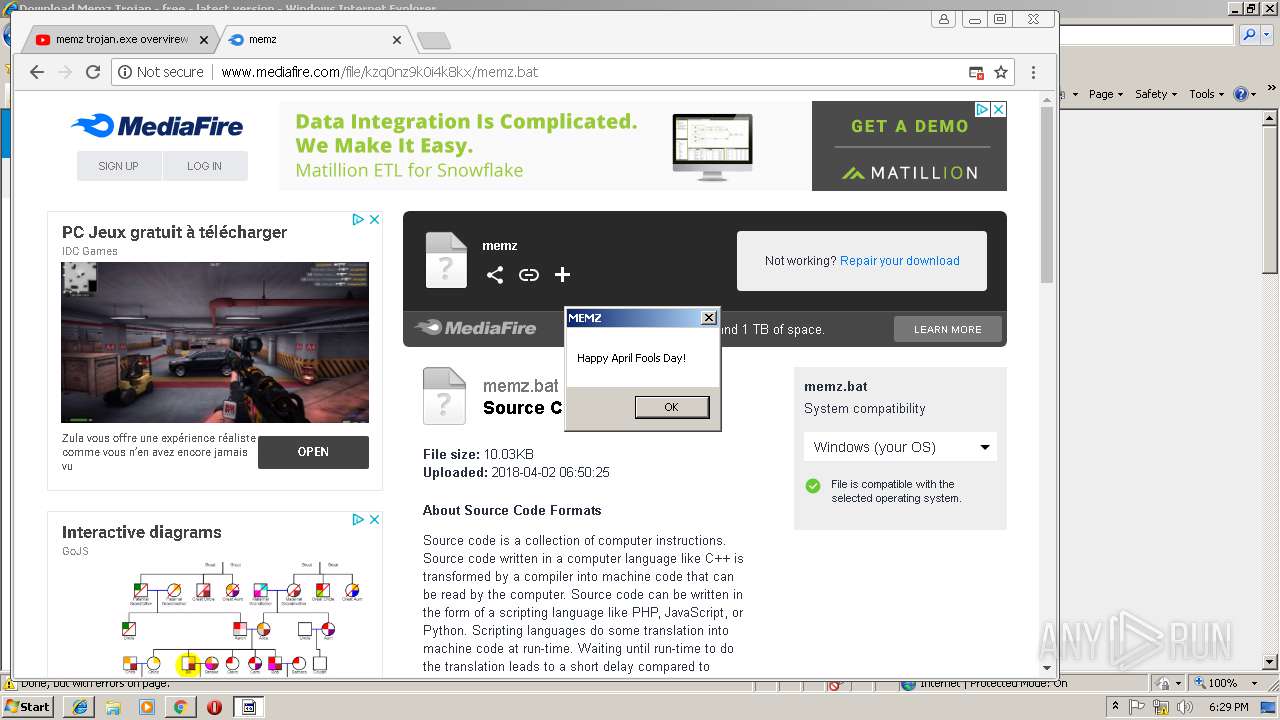
Task: Click the taskbar clock showing 6:29 PM
Action: click(1229, 707)
